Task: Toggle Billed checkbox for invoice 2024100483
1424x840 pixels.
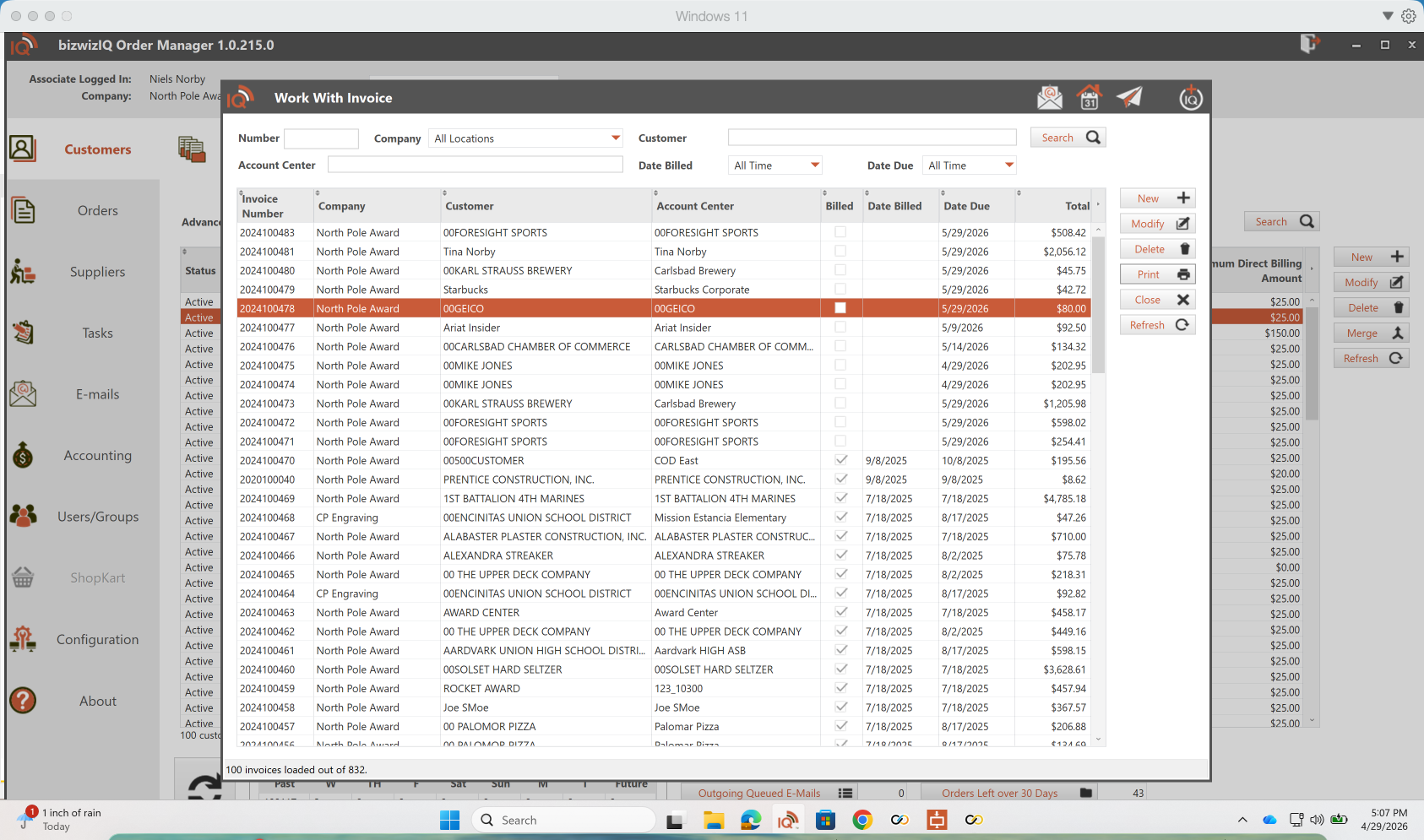Action: (x=840, y=232)
